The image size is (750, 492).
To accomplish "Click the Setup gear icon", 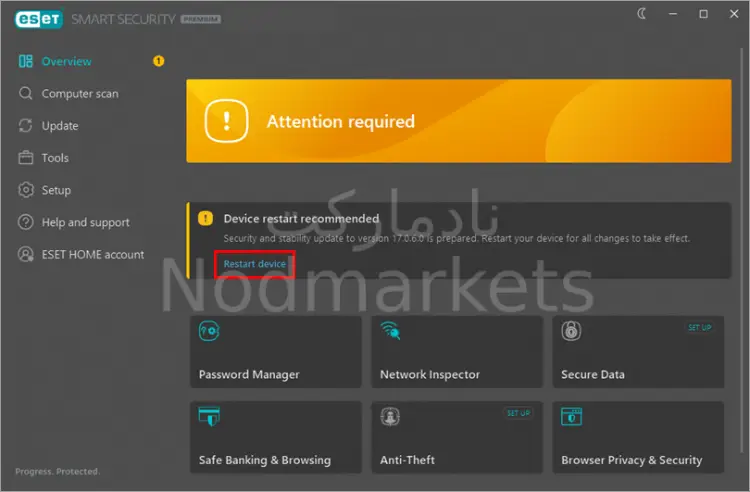I will [25, 190].
